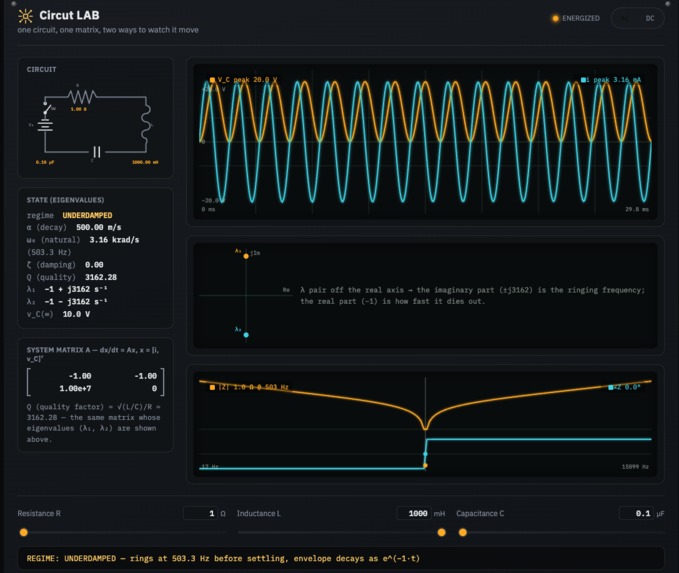The width and height of the screenshot is (679, 573).
Task: Click the eigenvalue explanation about the λ pair
Action: click(472, 296)
